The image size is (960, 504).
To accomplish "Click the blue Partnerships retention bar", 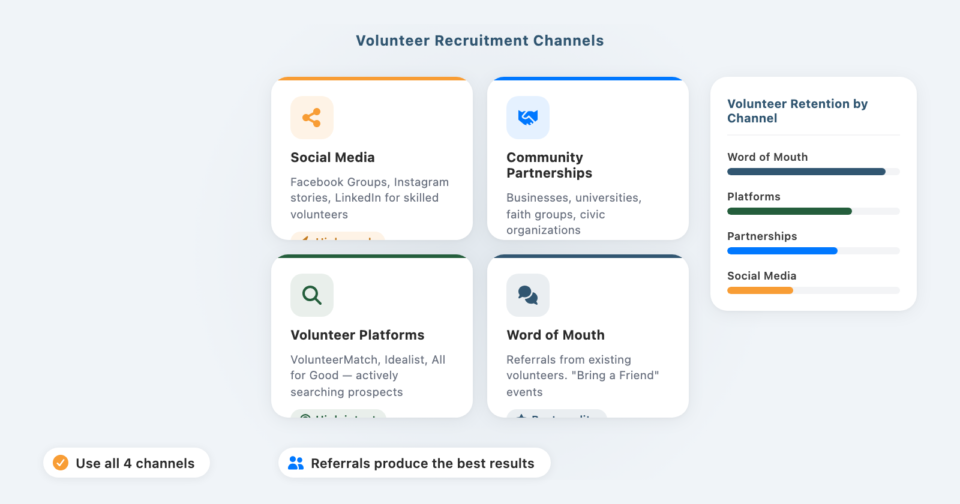I will 782,250.
